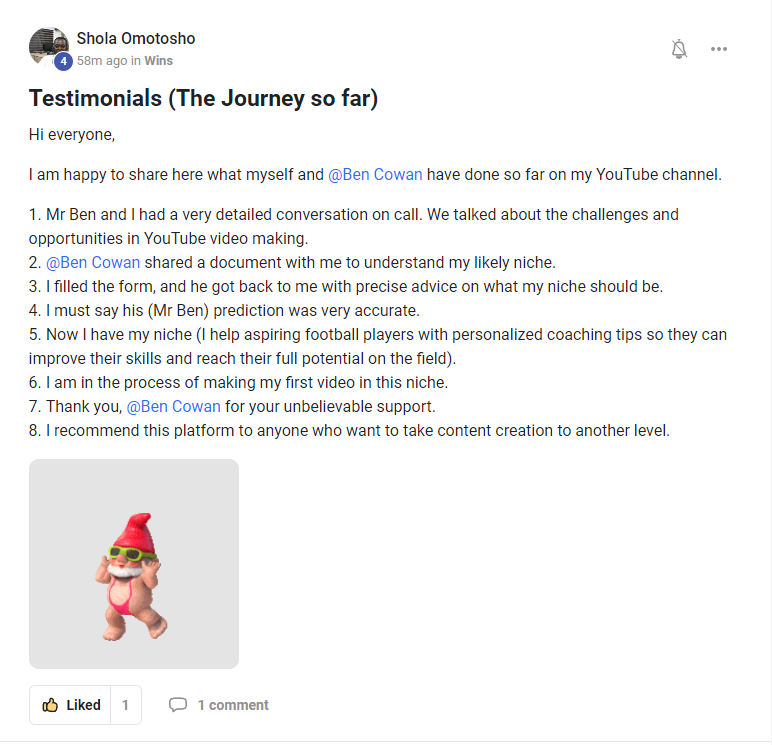Click the 58m ago timestamp
Viewport: 772px width, 745px height.
click(x=102, y=61)
